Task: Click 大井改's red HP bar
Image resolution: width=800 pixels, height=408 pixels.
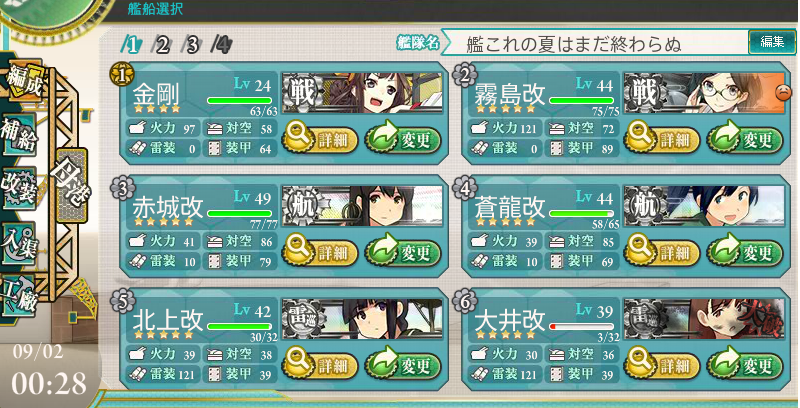Action: coord(581,326)
